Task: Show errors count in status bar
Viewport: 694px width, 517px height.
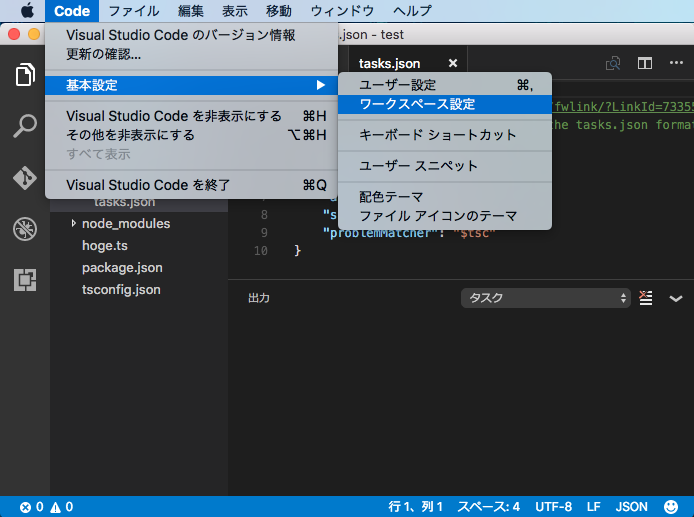Action: click(32, 507)
